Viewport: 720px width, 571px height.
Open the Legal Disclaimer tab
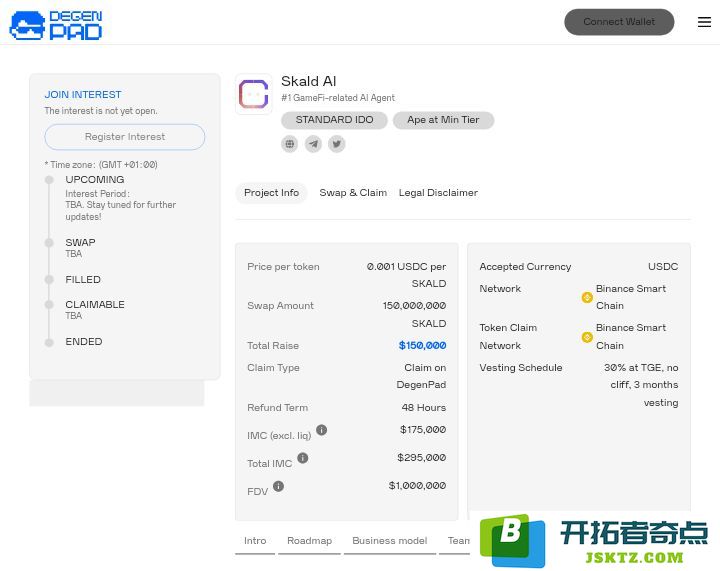coord(438,193)
